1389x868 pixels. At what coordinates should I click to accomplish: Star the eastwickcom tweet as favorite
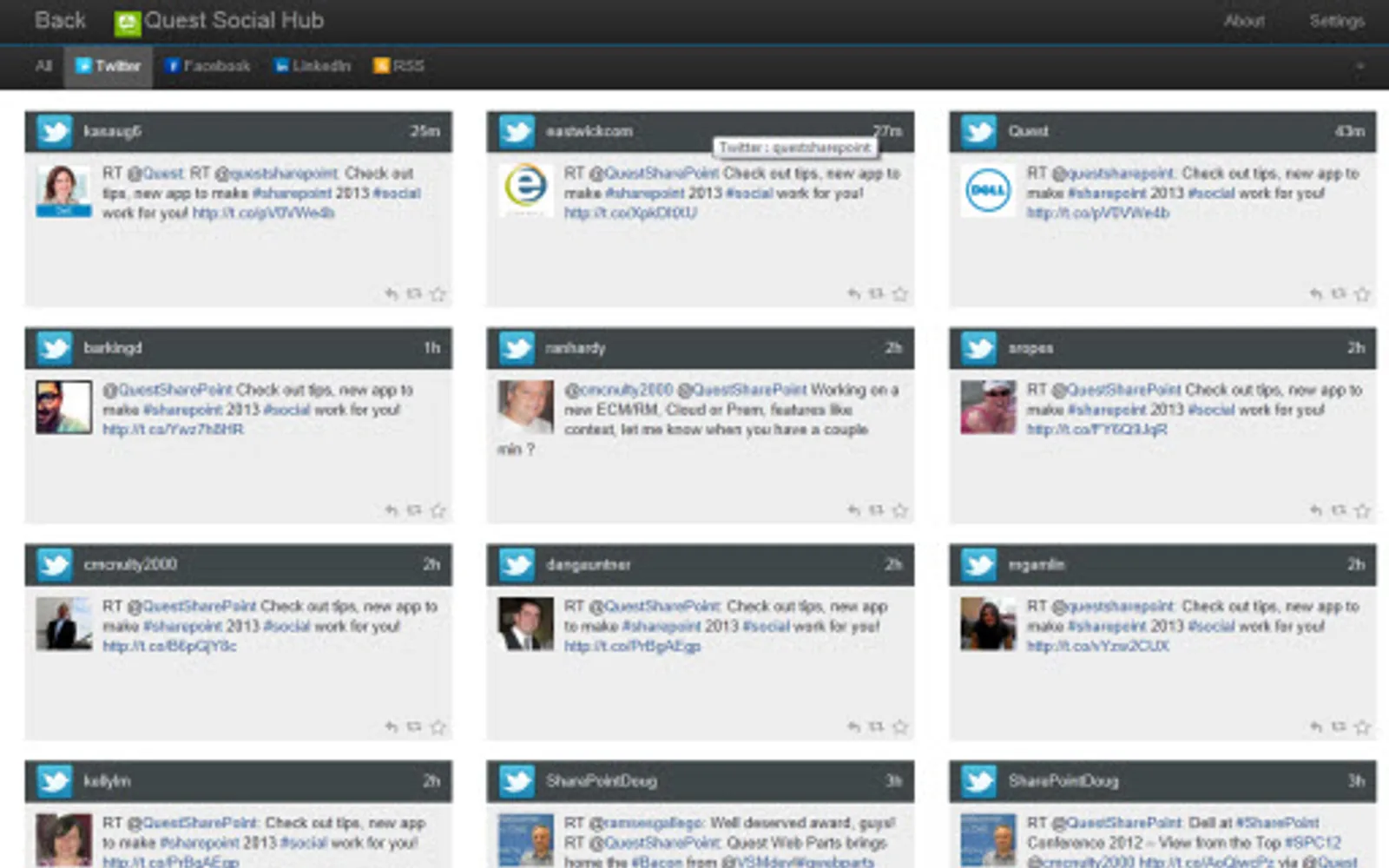(899, 294)
